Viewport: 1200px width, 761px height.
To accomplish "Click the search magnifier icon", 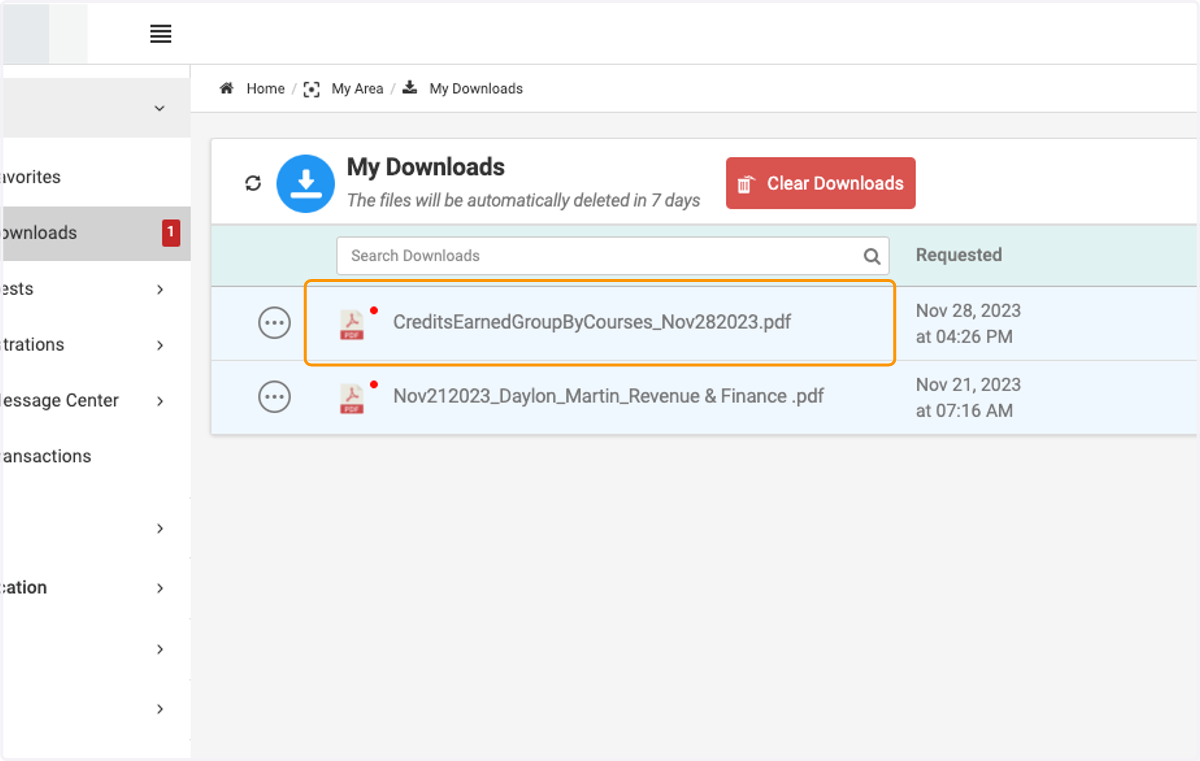I will click(x=872, y=256).
